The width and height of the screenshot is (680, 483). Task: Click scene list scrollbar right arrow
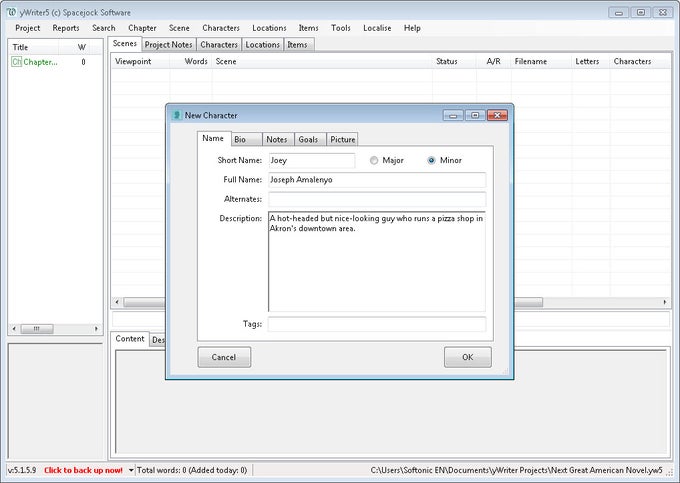coord(665,302)
